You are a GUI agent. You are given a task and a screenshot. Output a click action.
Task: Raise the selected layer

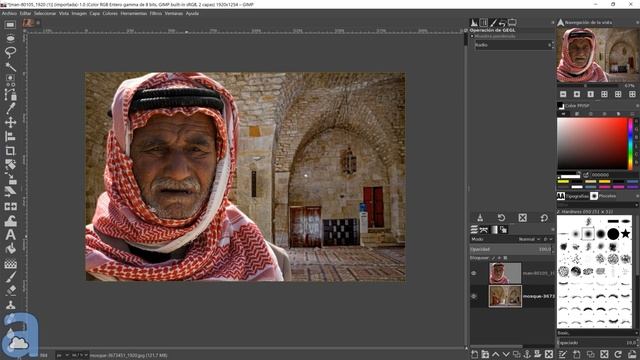coord(496,354)
